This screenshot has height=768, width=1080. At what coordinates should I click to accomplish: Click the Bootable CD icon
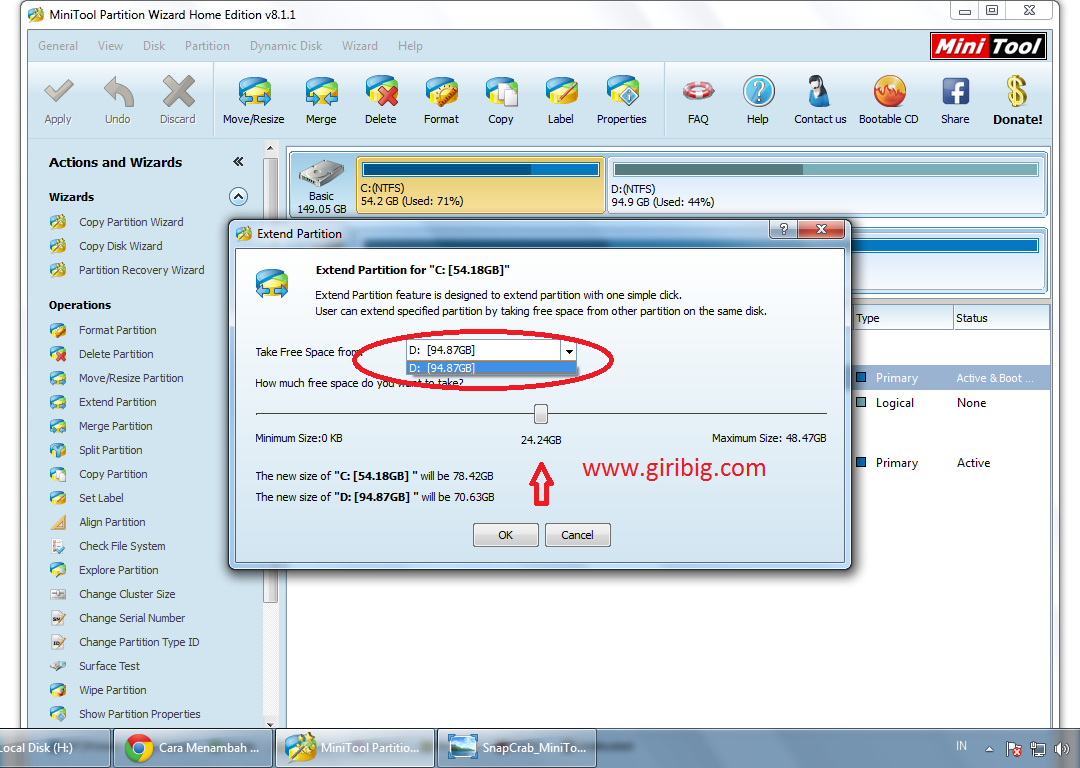[x=888, y=99]
